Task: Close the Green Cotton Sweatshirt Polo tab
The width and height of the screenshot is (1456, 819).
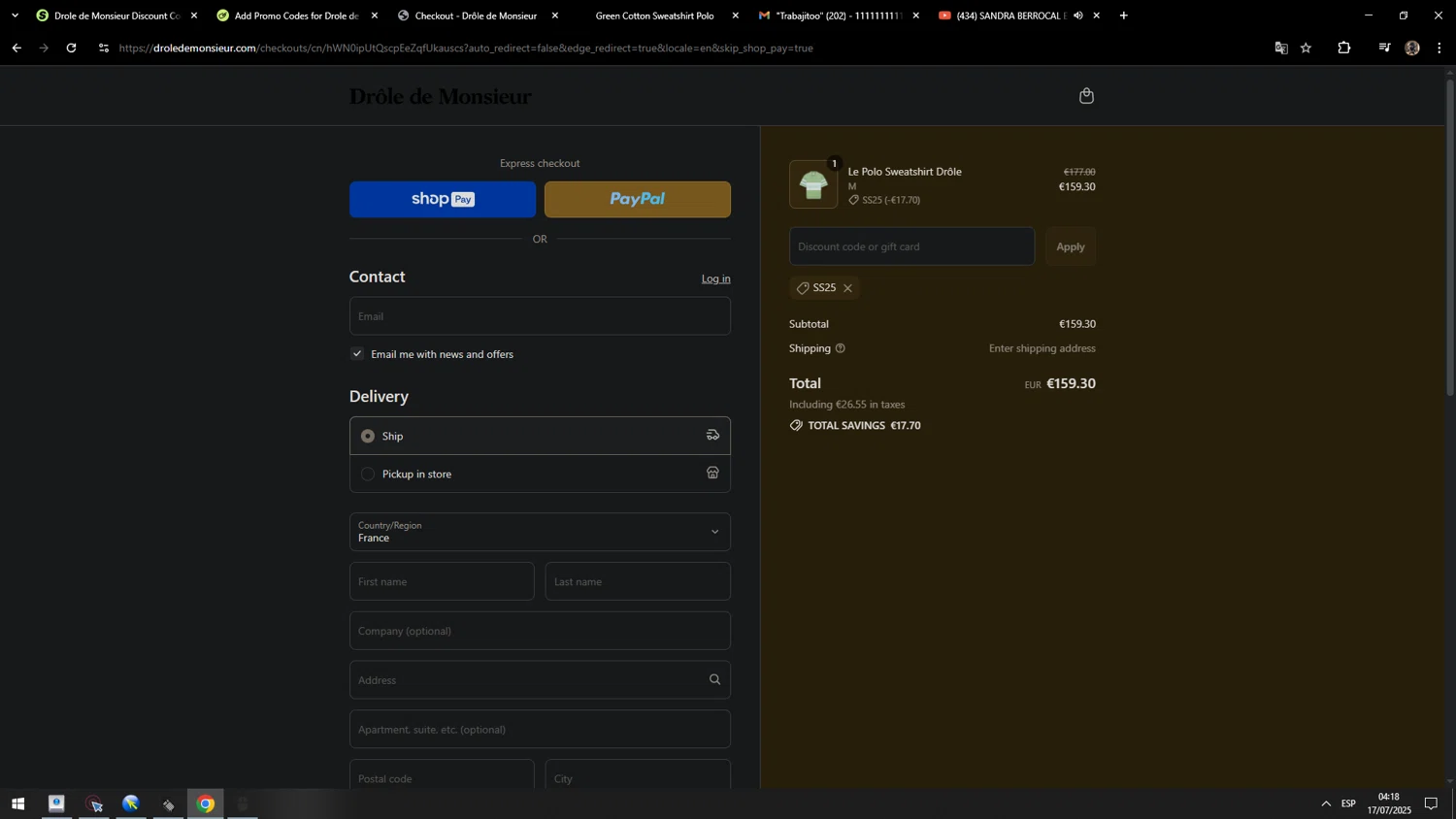Action: (x=735, y=16)
